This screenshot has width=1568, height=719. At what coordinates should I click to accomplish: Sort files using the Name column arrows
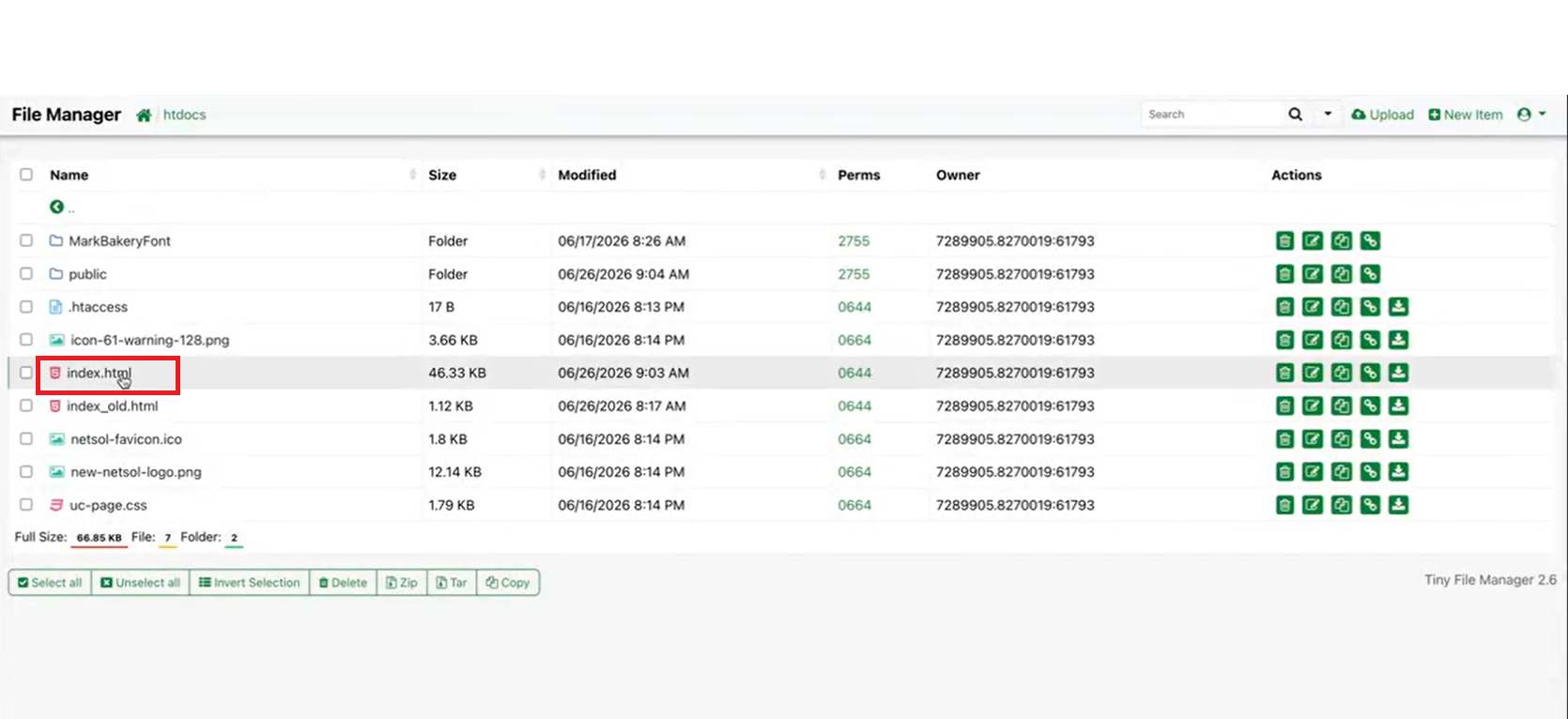click(x=413, y=175)
